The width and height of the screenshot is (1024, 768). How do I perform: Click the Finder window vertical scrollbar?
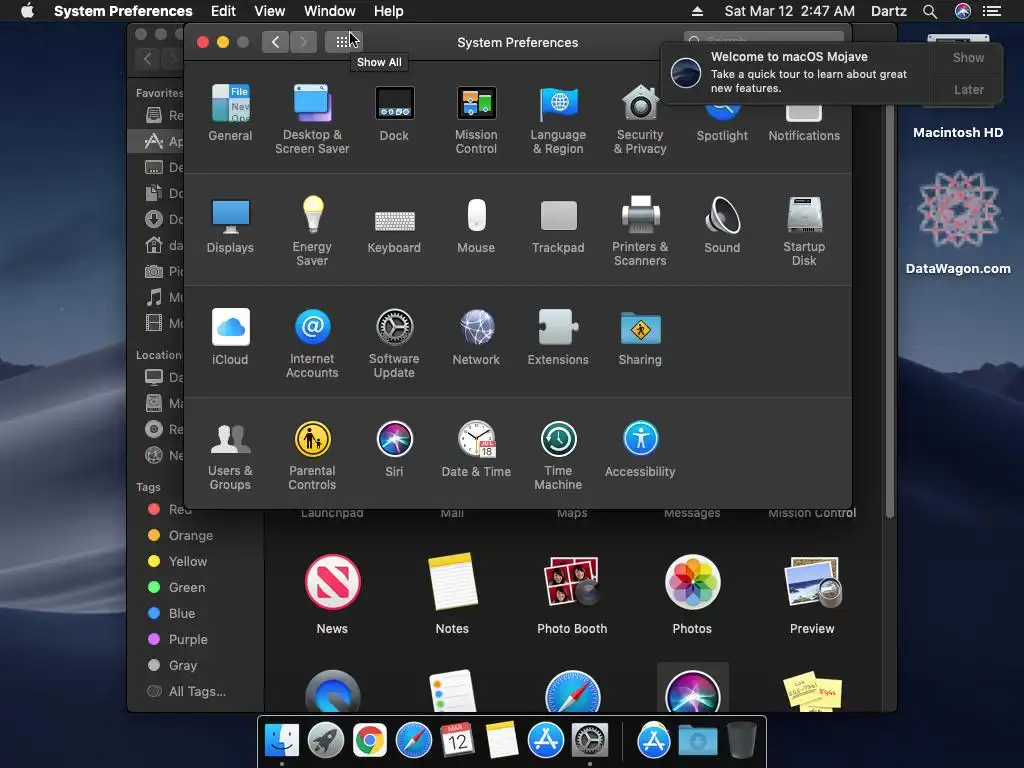pyautogui.click(x=889, y=312)
